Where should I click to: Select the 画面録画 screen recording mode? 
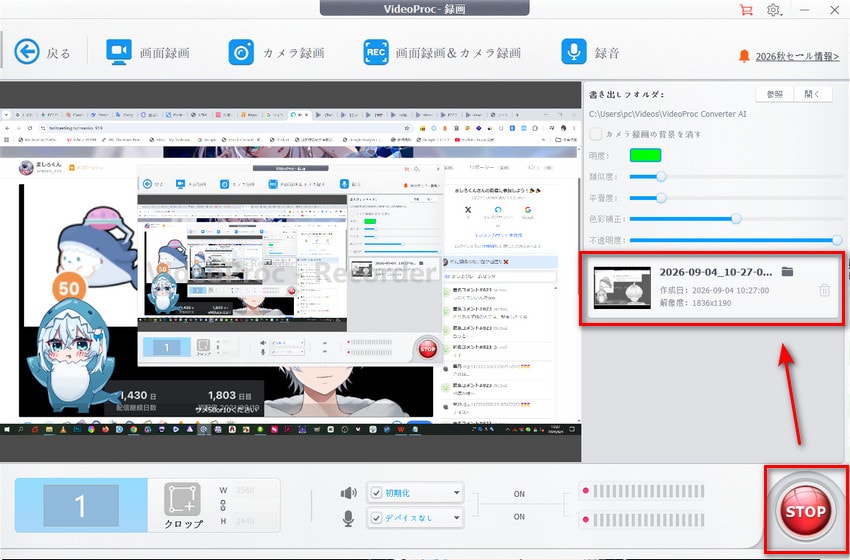148,53
